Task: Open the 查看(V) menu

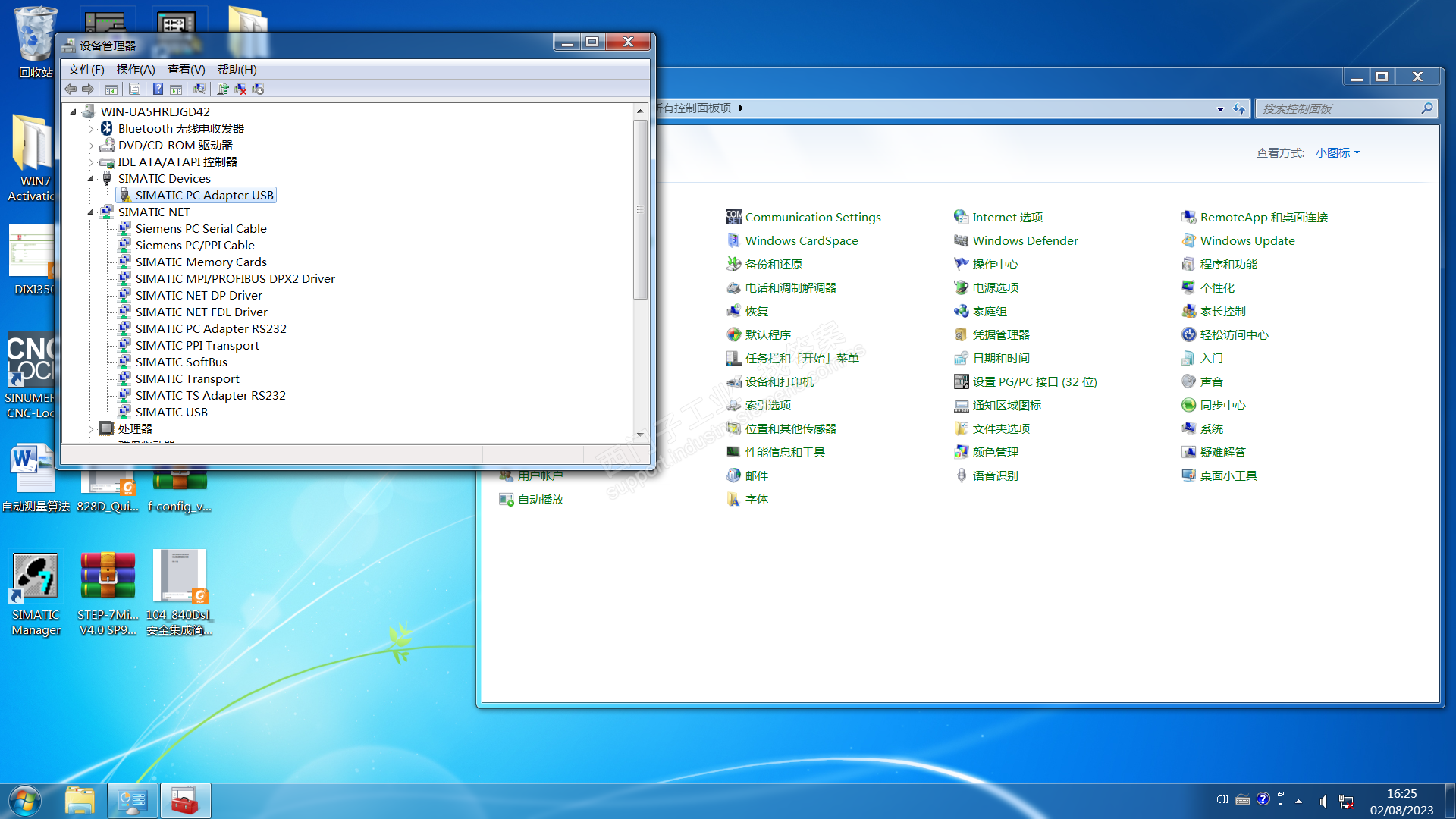Action: point(186,69)
